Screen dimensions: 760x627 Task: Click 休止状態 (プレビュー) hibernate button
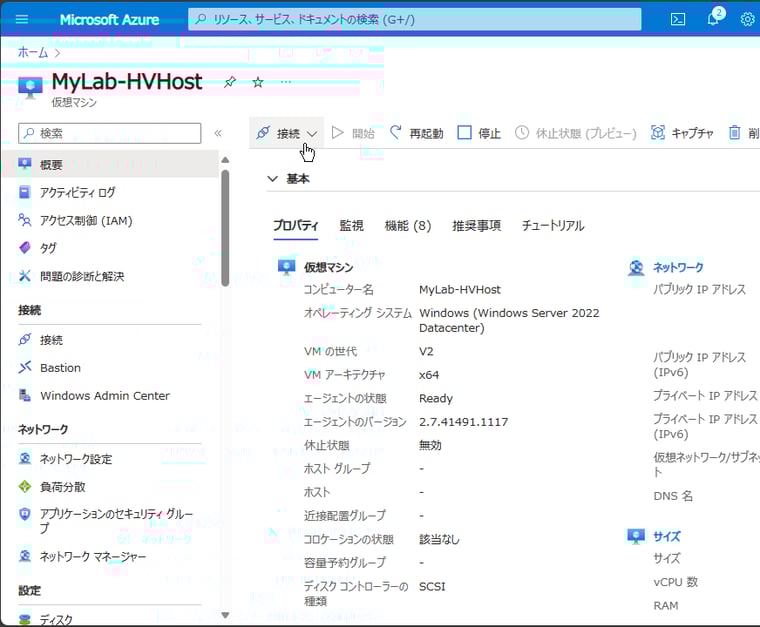click(575, 133)
